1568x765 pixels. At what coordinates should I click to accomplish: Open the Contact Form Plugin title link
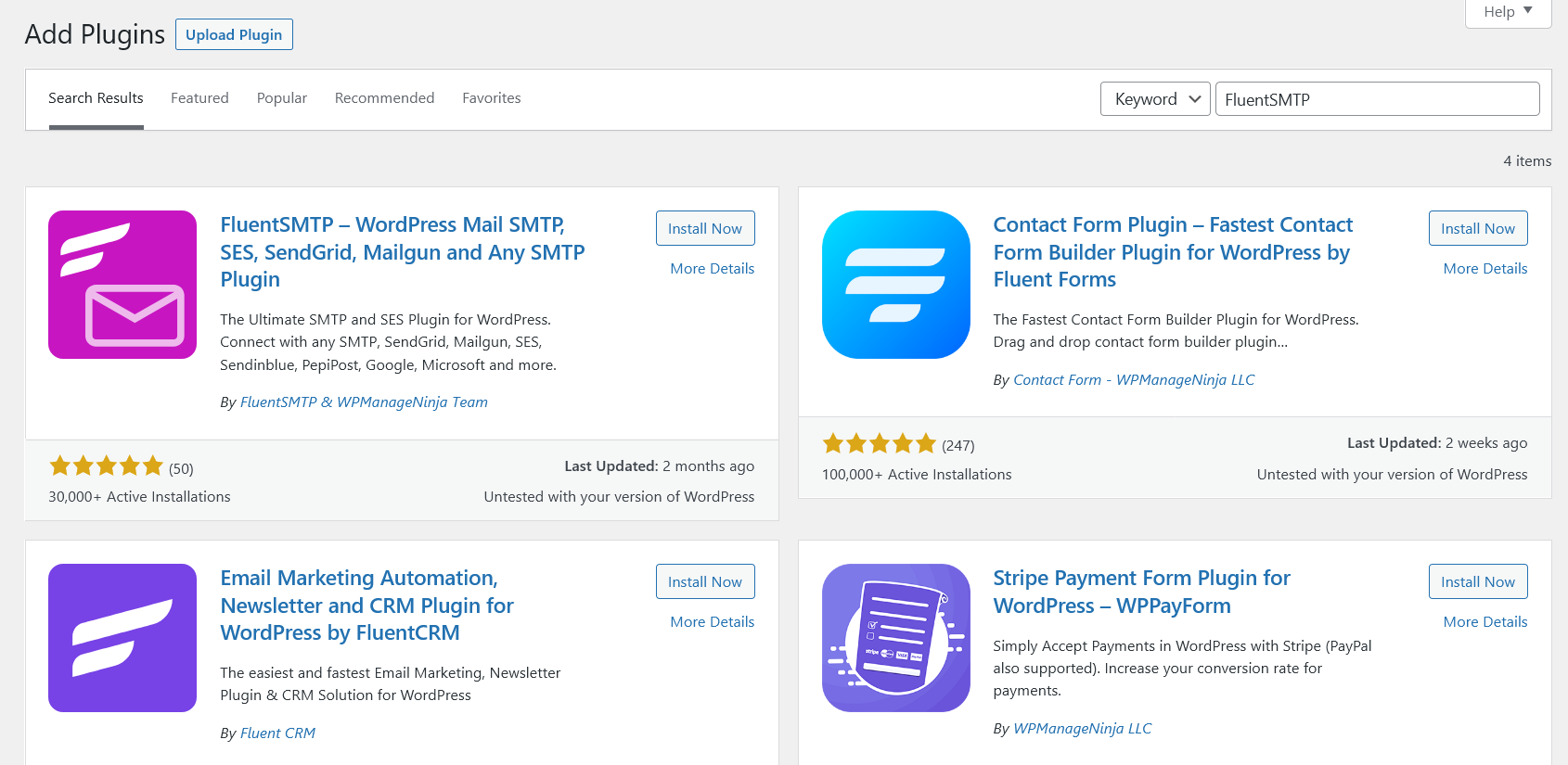pos(1173,252)
